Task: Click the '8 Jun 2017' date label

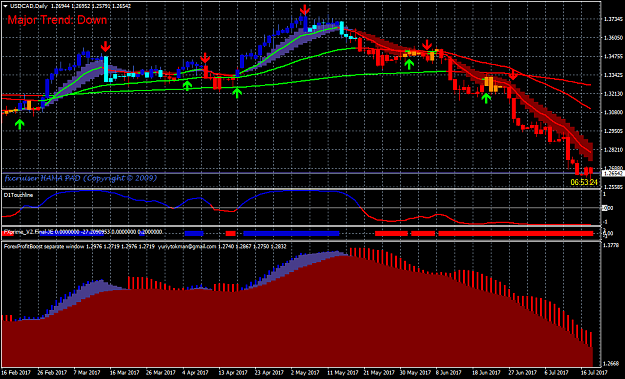Action: (x=449, y=373)
